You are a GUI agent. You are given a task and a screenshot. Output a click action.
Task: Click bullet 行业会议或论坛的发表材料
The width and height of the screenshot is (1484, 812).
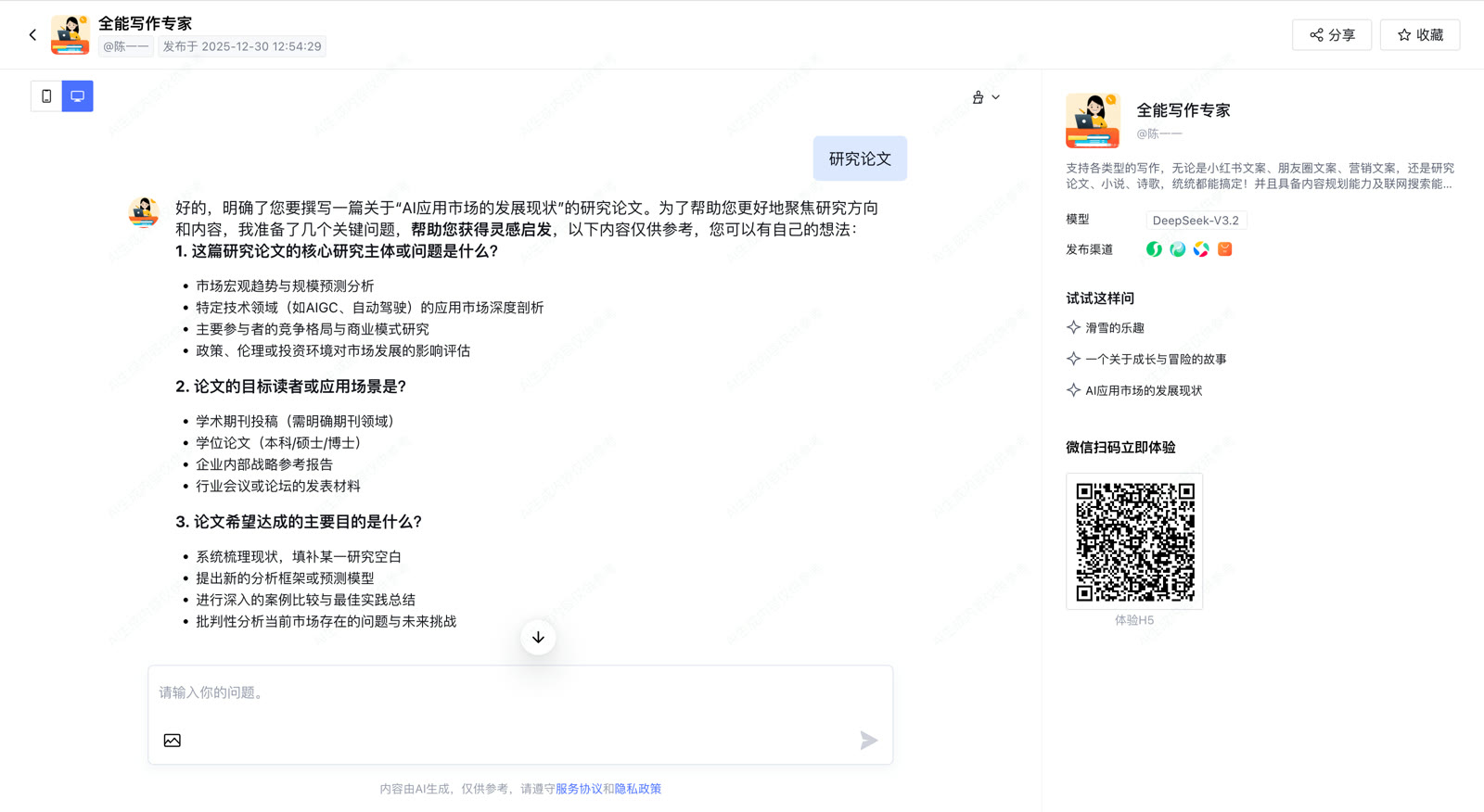point(278,486)
